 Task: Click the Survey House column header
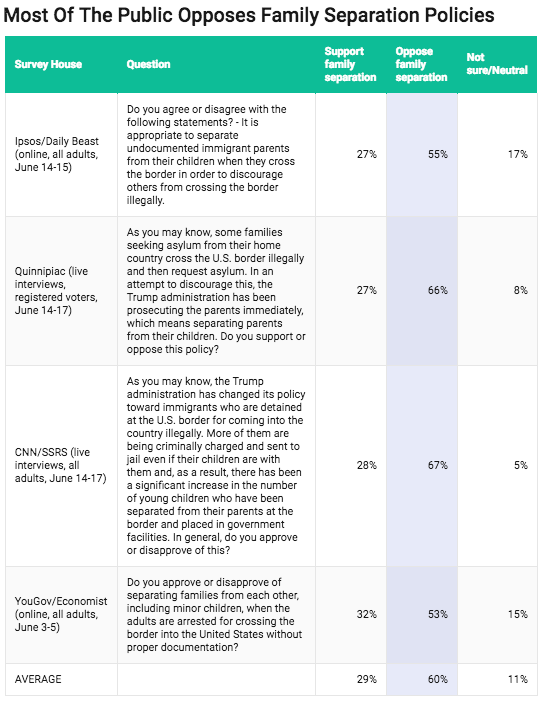pyautogui.click(x=48, y=64)
